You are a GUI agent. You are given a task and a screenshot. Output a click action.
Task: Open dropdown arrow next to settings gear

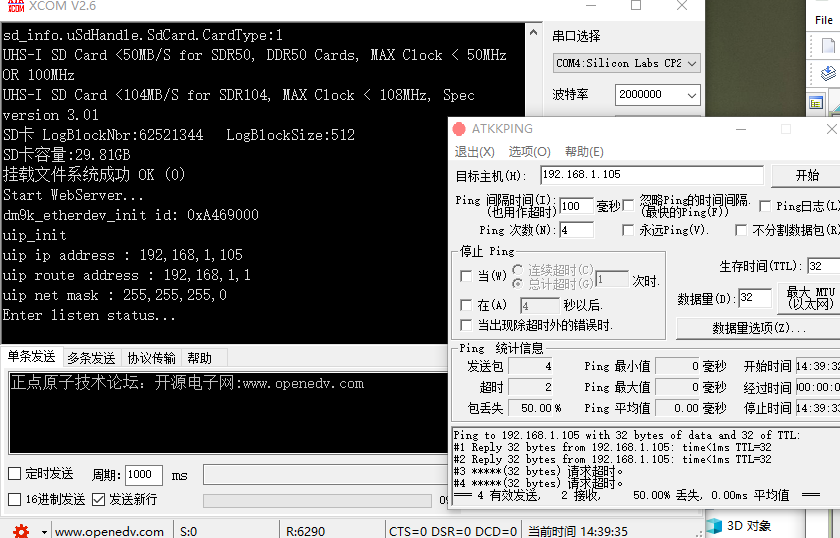click(x=44, y=532)
